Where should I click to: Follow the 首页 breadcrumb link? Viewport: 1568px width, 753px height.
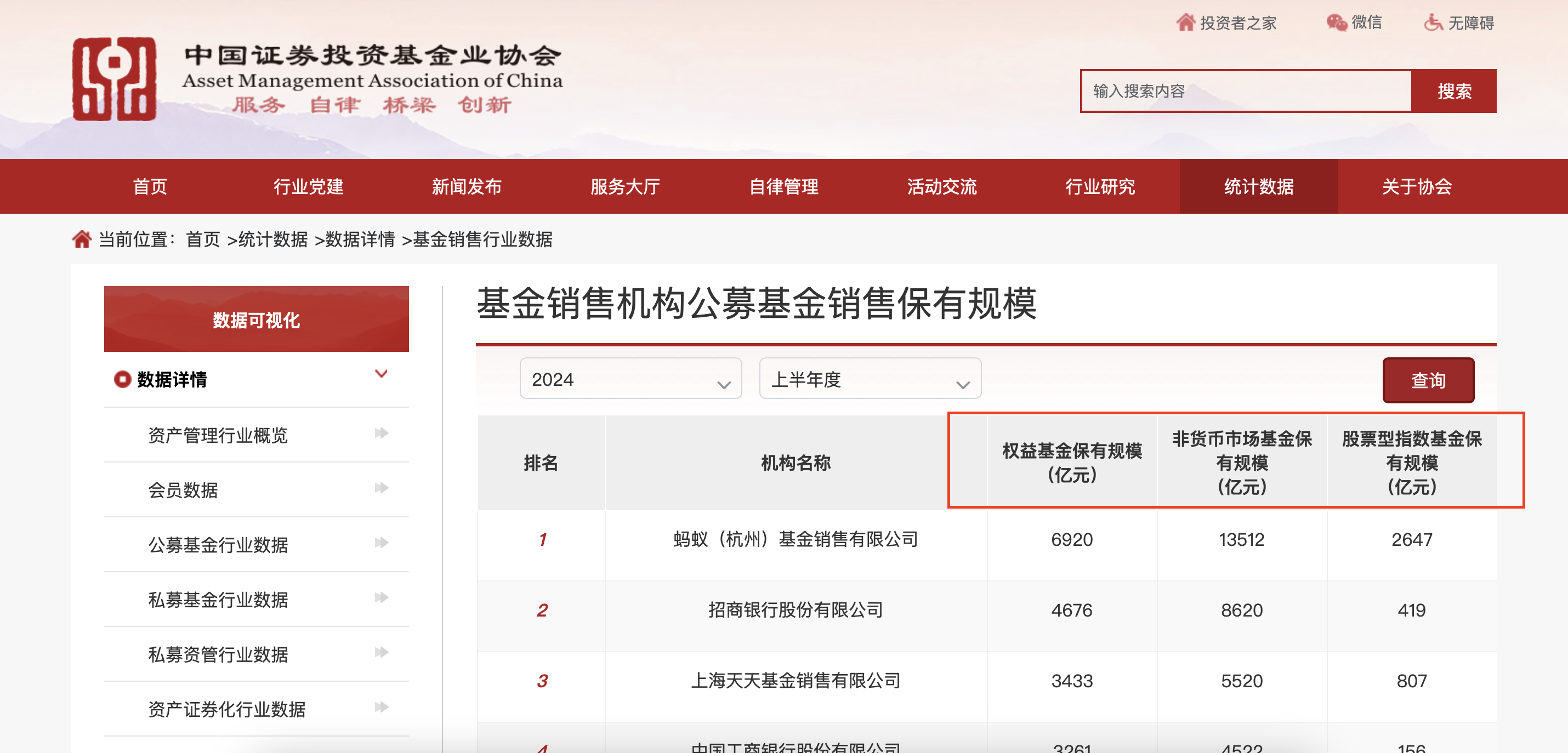pyautogui.click(x=204, y=239)
